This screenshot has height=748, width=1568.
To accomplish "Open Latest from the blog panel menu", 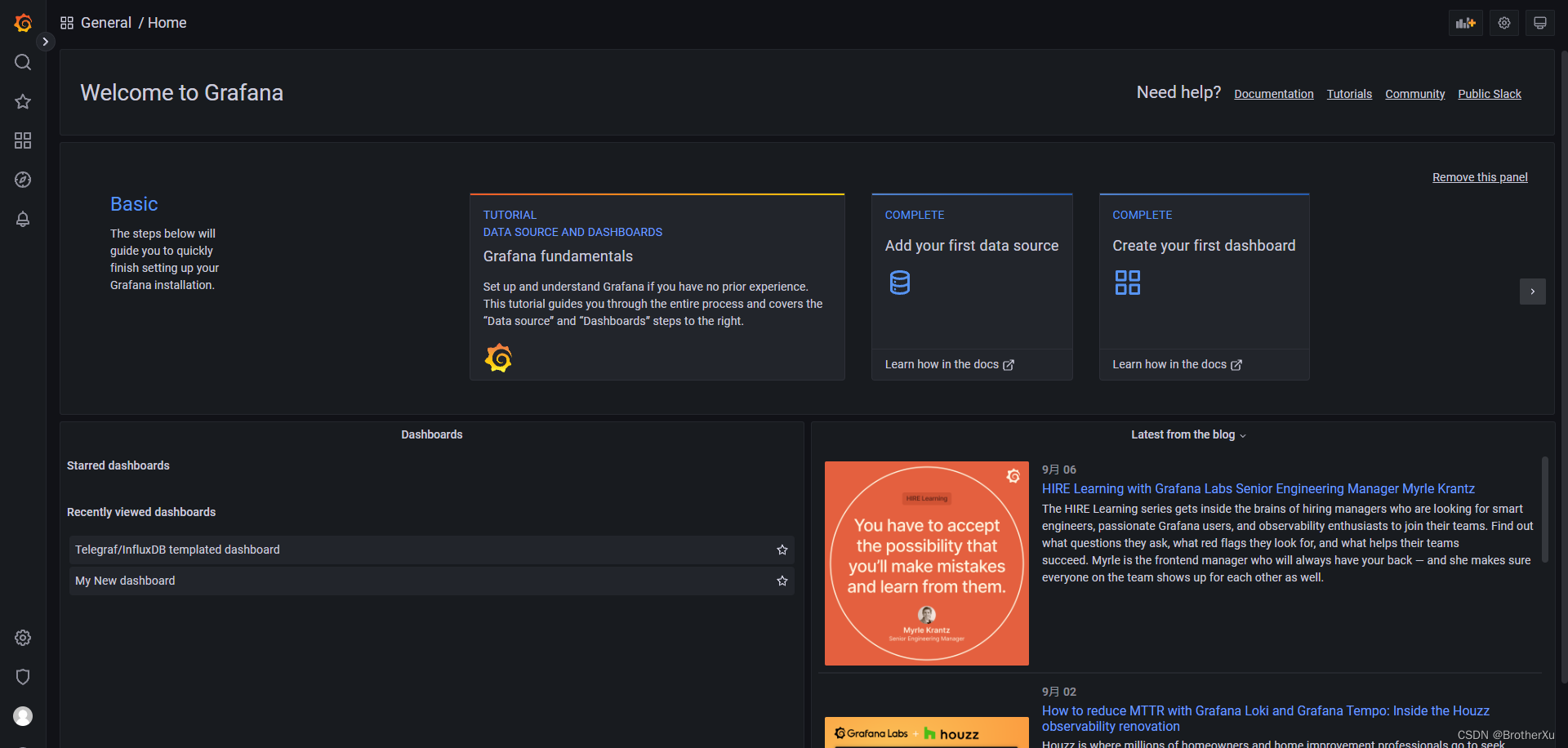I will tap(1188, 434).
